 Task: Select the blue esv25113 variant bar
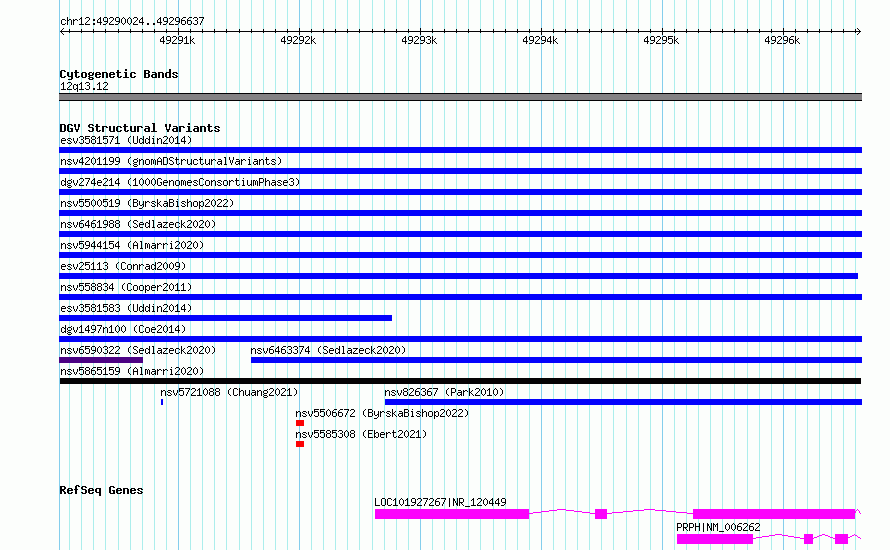click(459, 276)
